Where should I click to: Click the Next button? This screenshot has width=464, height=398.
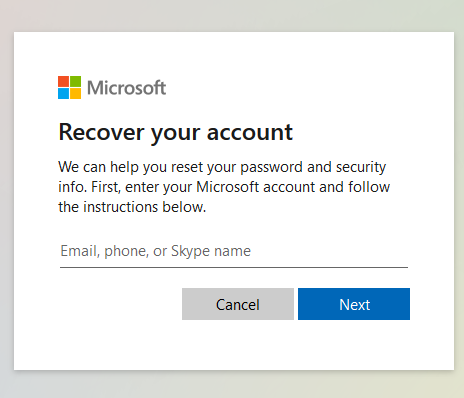tap(354, 304)
